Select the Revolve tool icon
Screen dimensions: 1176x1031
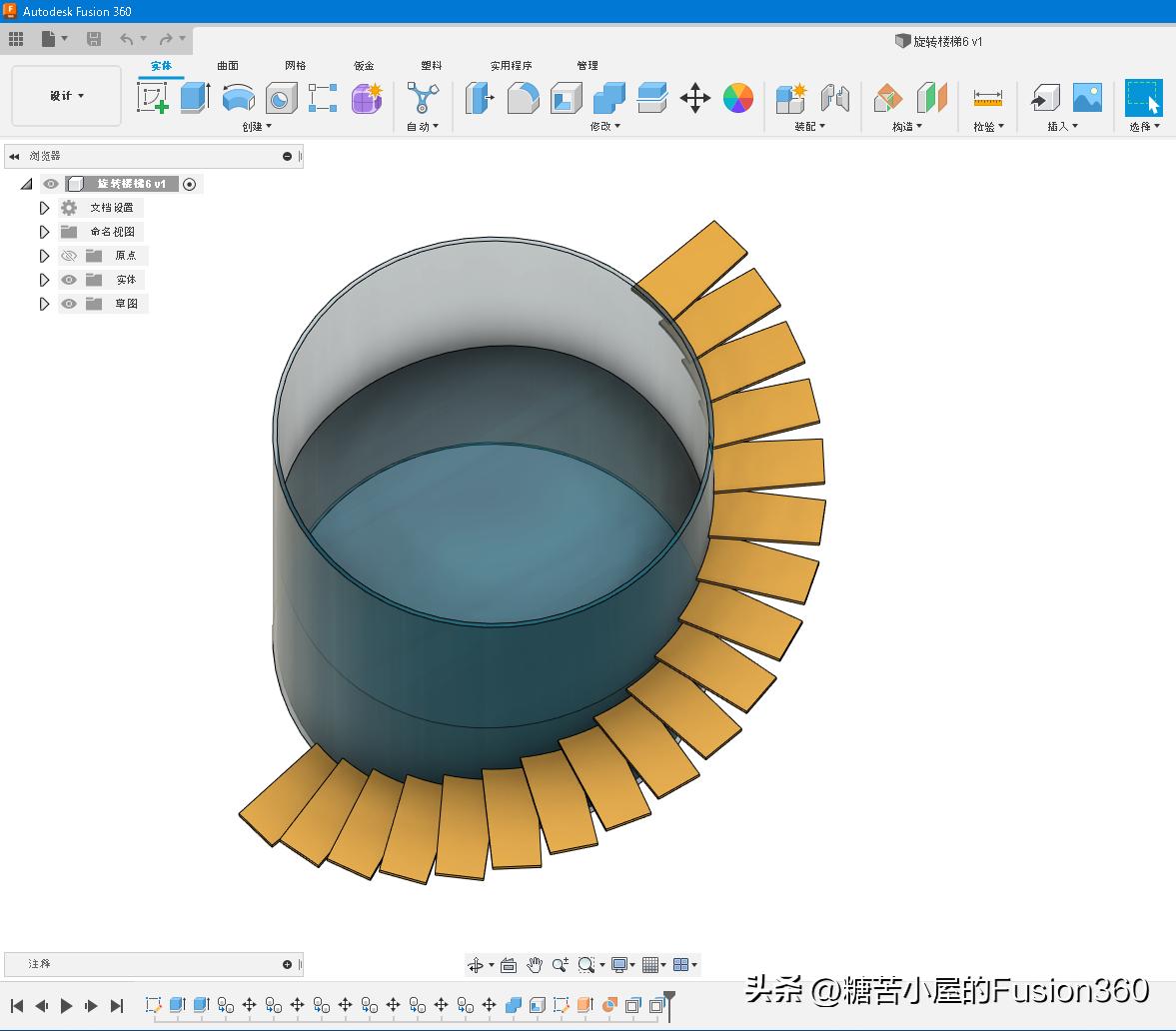pos(238,98)
